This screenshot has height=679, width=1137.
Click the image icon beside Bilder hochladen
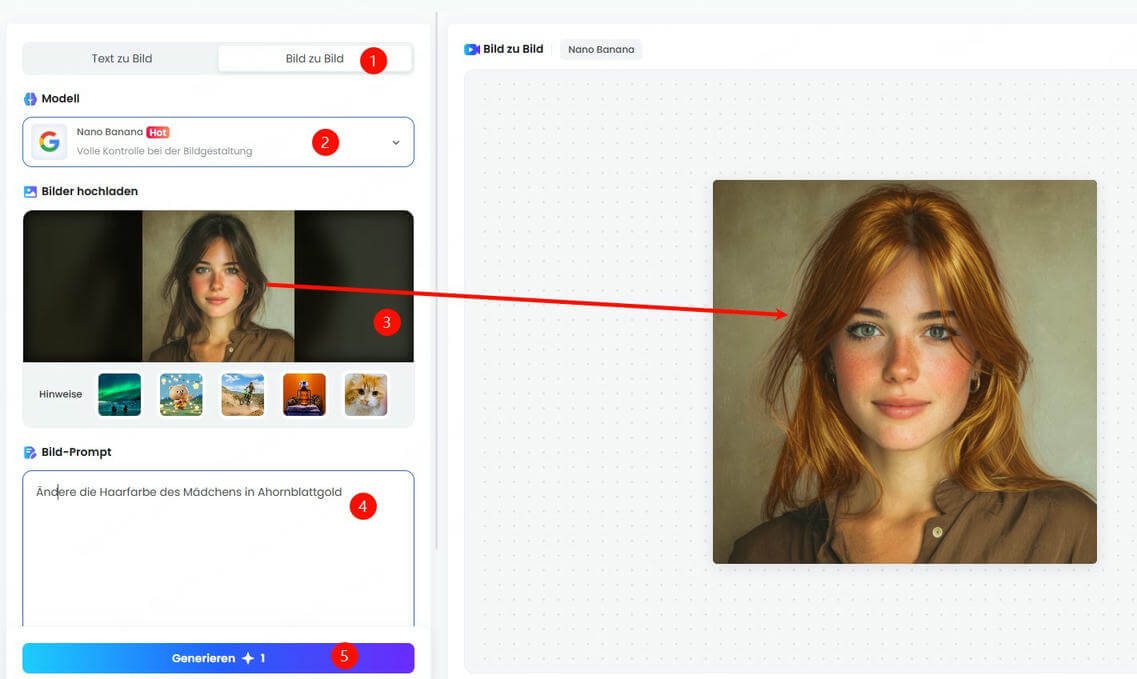pyautogui.click(x=29, y=191)
